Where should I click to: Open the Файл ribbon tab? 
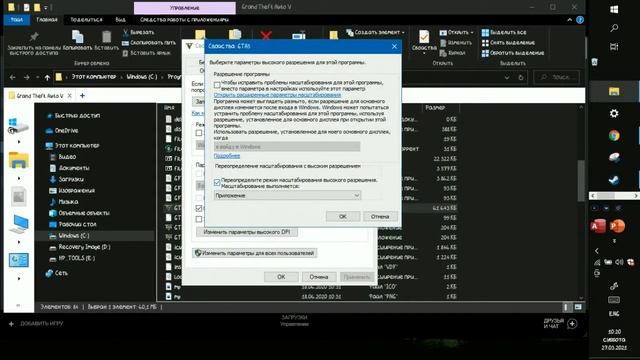(17, 20)
